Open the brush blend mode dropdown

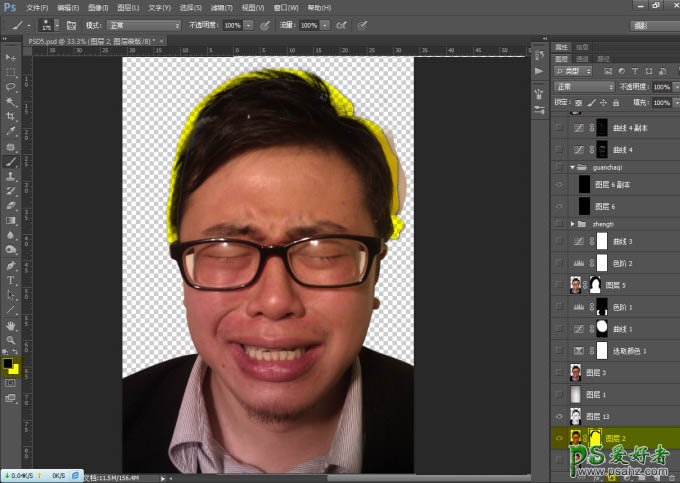pyautogui.click(x=145, y=24)
